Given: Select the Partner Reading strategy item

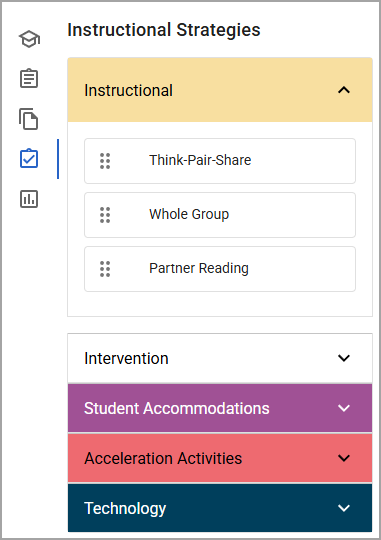Looking at the screenshot, I should click(220, 269).
